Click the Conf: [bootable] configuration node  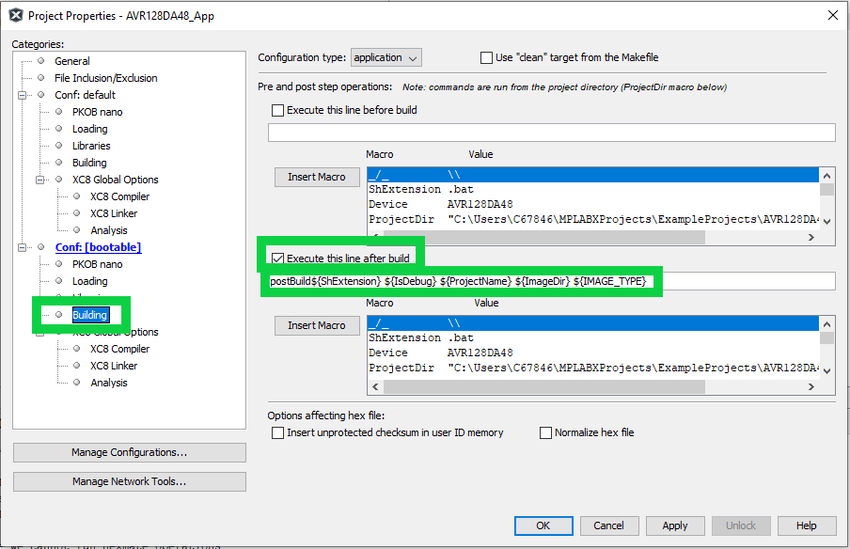(97, 247)
